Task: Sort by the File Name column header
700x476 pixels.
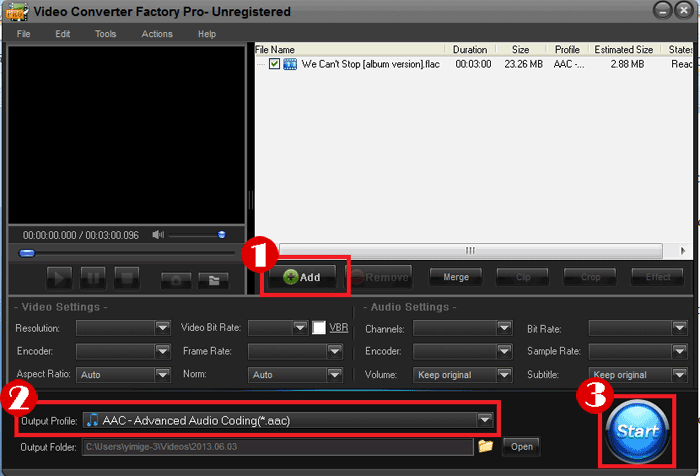Action: pos(350,50)
